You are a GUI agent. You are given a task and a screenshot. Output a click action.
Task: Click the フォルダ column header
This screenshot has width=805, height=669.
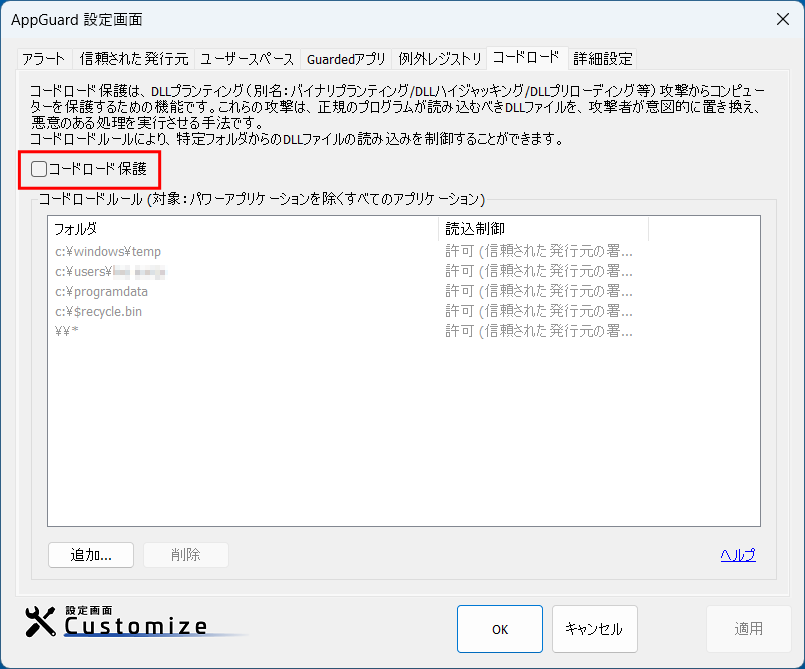coord(240,229)
